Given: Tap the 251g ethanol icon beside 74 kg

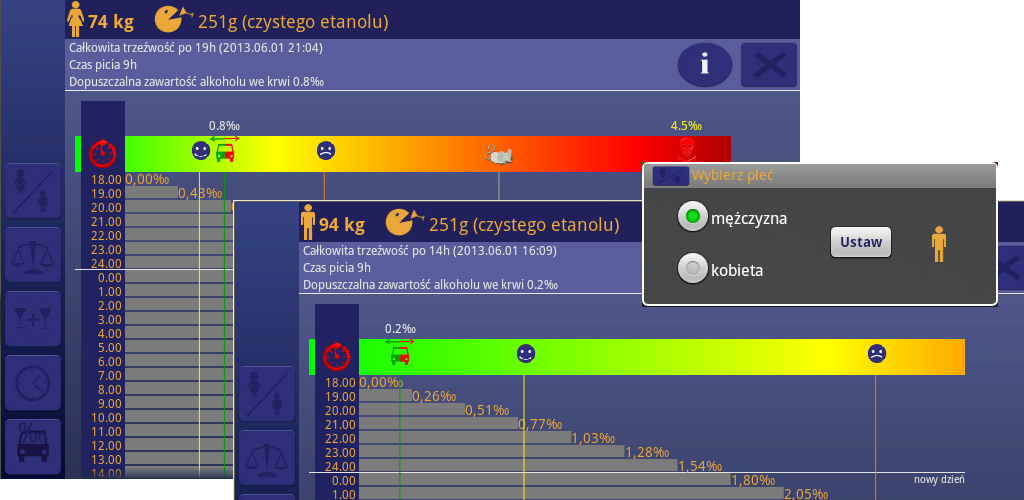Looking at the screenshot, I should [x=173, y=19].
